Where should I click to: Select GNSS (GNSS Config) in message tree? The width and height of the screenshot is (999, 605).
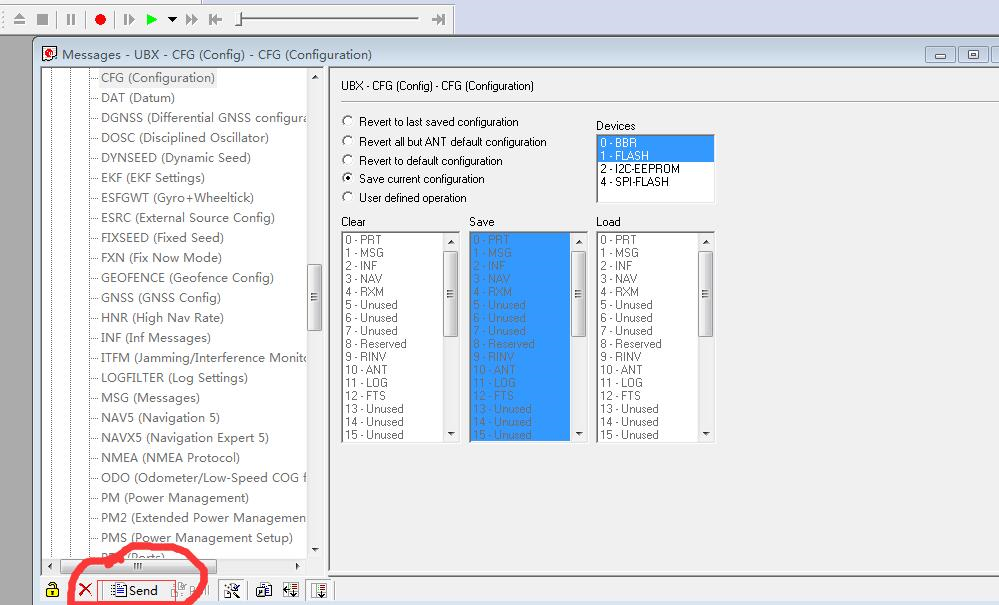160,298
